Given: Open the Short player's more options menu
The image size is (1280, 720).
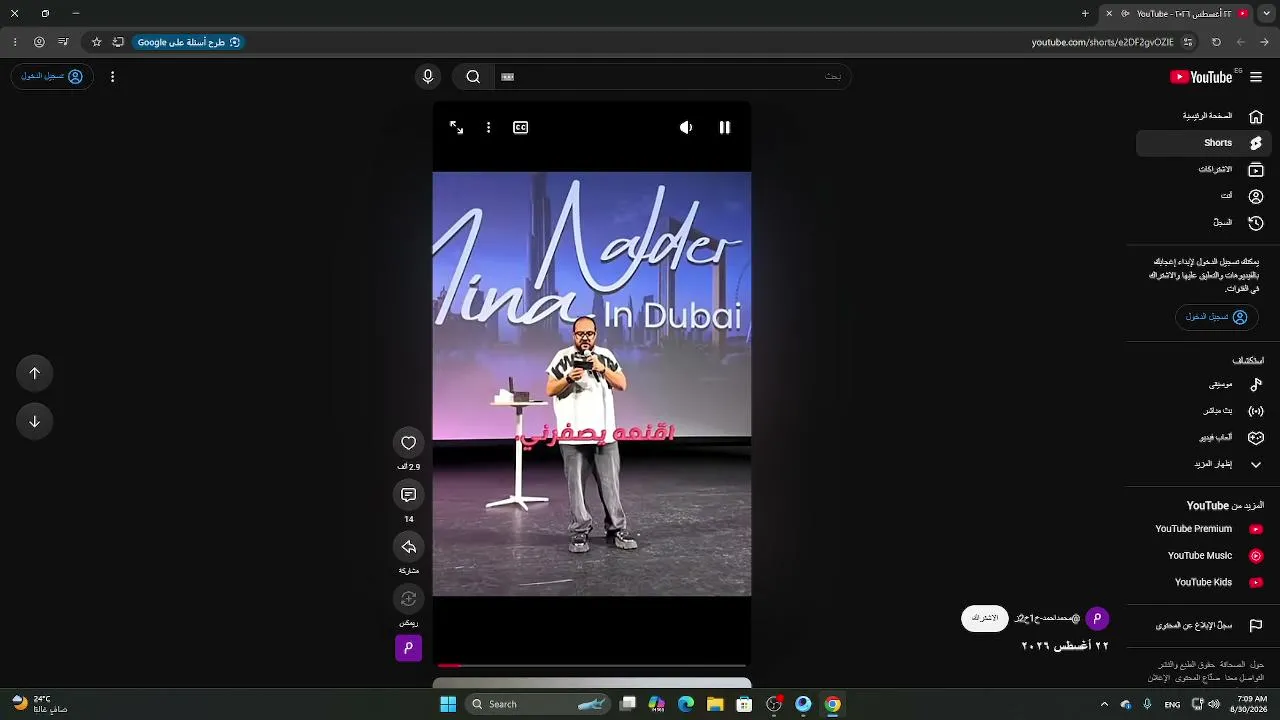Looking at the screenshot, I should 488,128.
